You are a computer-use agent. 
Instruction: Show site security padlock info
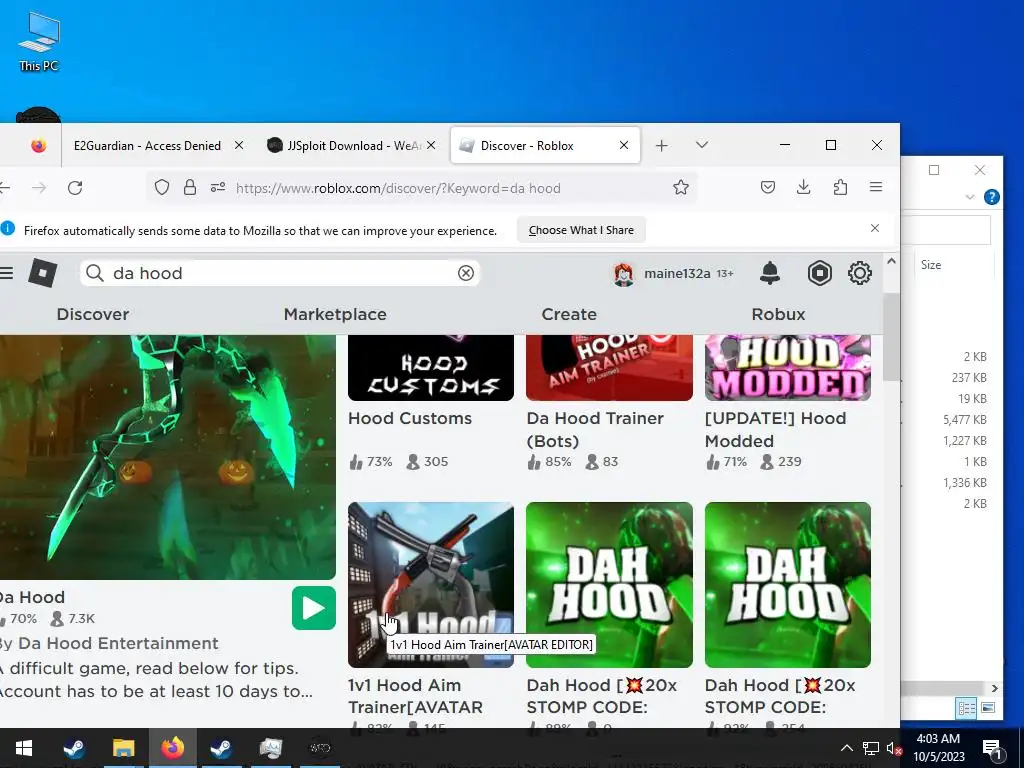click(x=190, y=188)
